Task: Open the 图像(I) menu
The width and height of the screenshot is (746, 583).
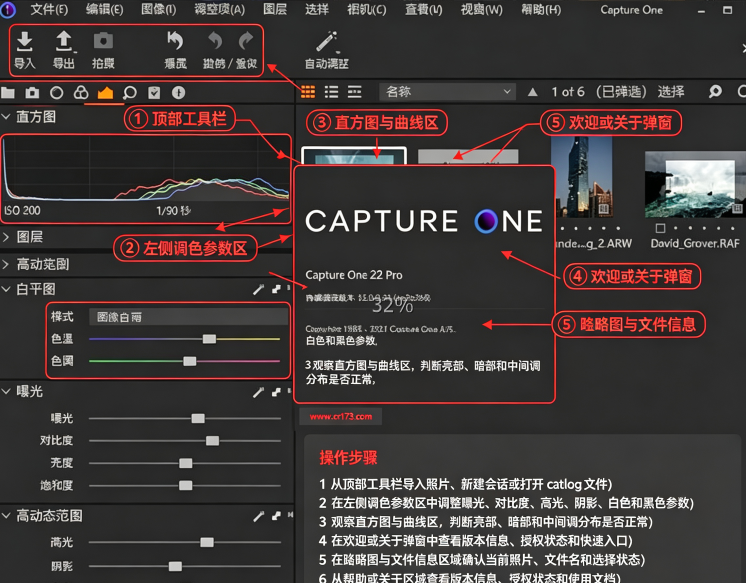Action: 158,10
